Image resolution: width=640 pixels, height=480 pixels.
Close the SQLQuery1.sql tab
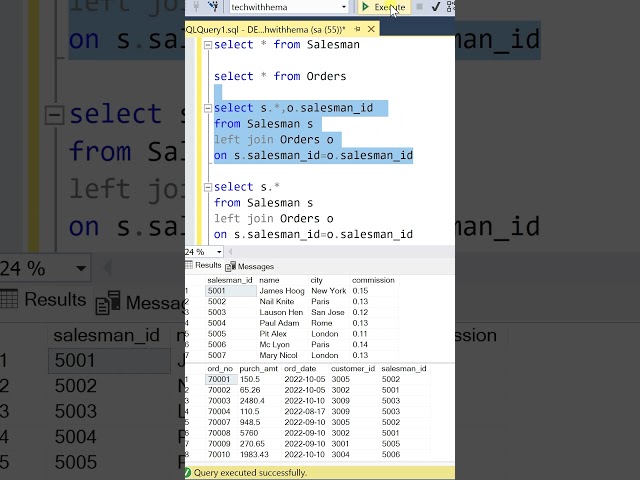(x=371, y=29)
